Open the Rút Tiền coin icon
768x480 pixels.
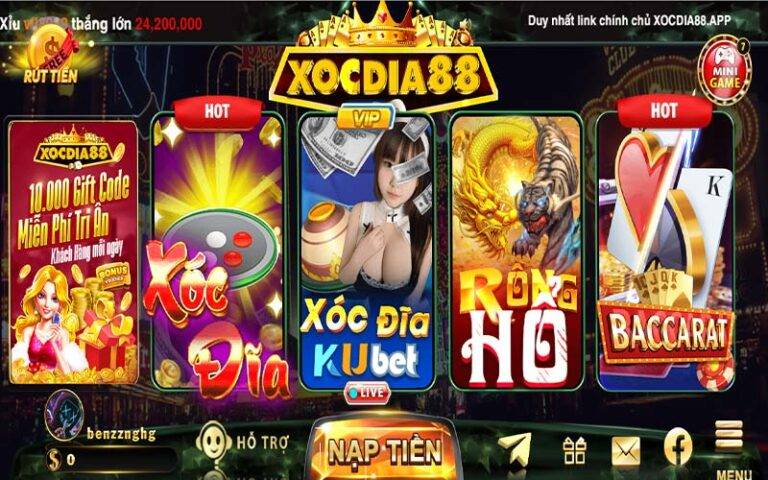pyautogui.click(x=50, y=56)
